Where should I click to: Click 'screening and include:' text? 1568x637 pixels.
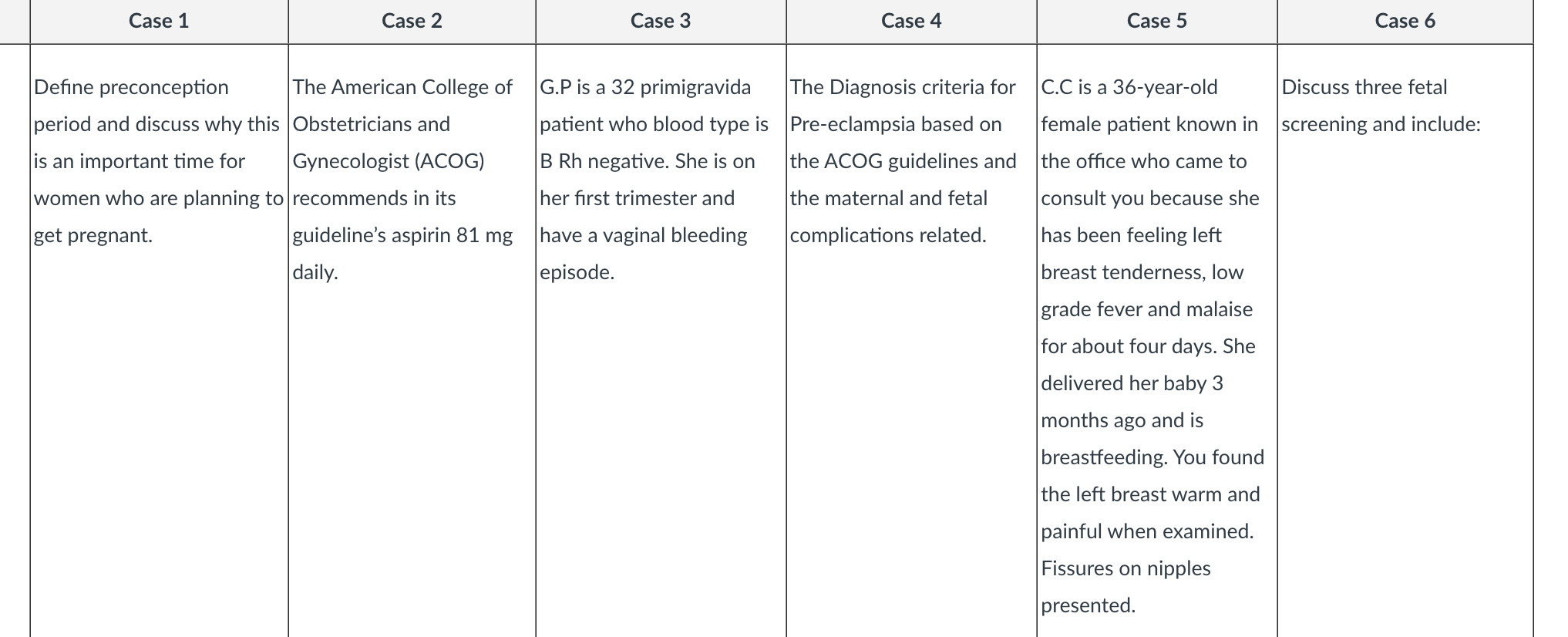click(x=1381, y=124)
